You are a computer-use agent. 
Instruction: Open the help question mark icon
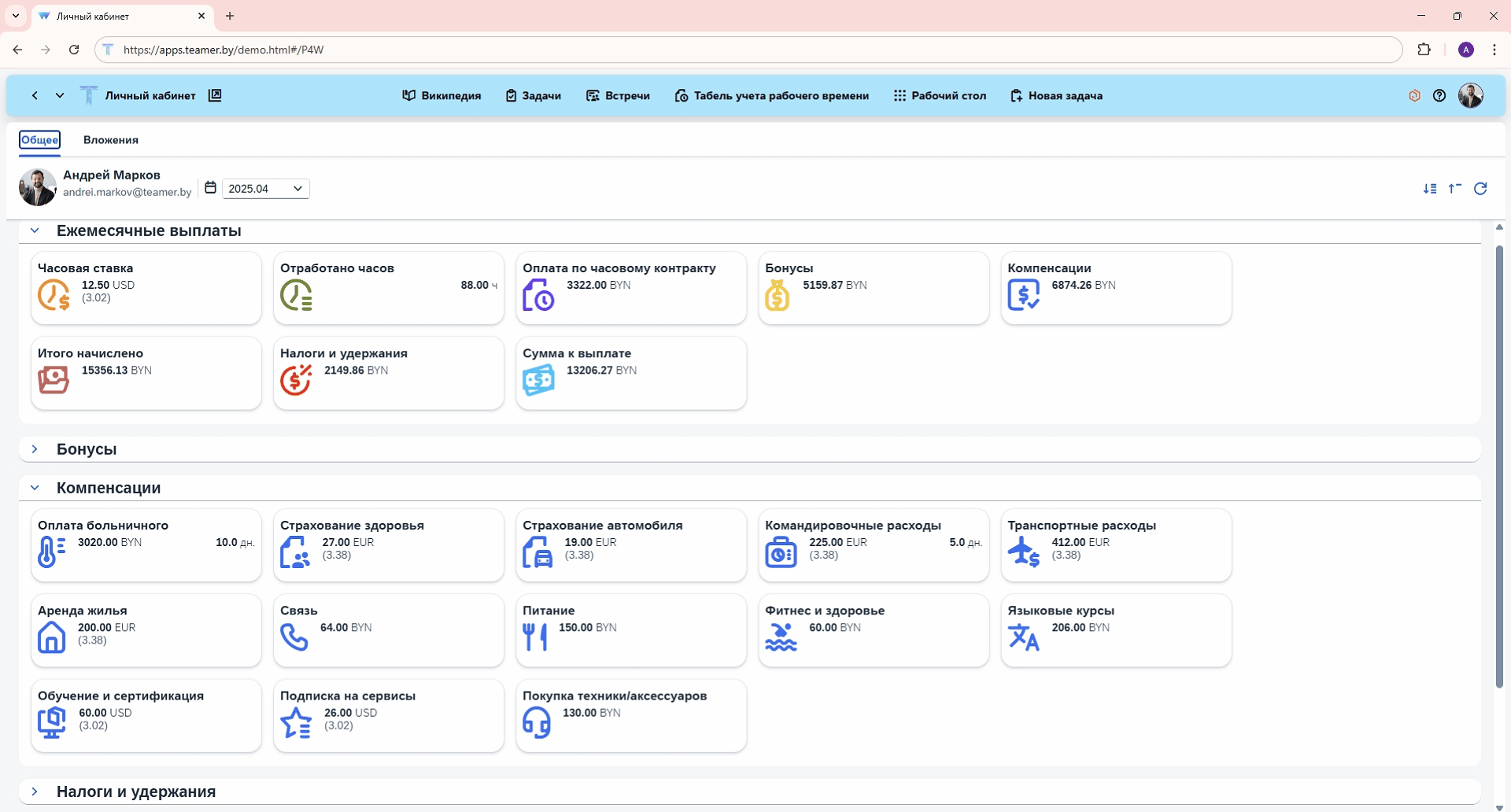(1439, 96)
